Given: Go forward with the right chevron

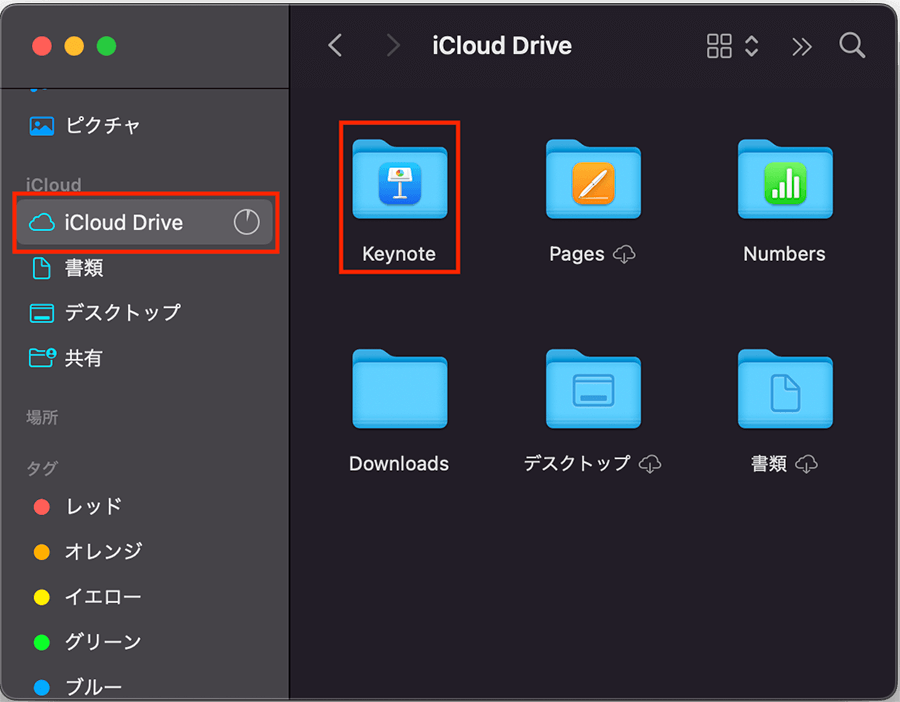Looking at the screenshot, I should pyautogui.click(x=393, y=46).
